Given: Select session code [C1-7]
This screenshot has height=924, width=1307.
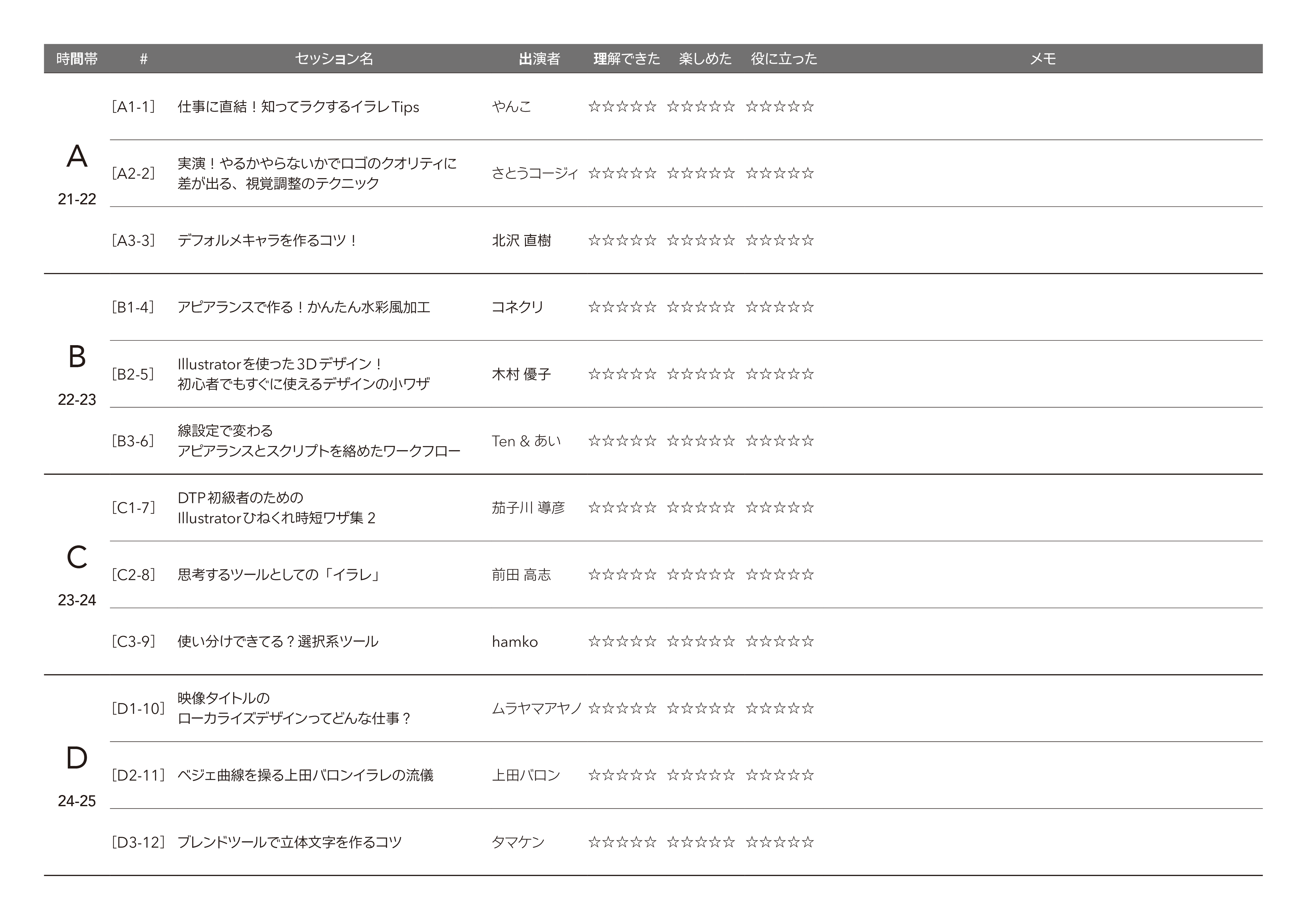Looking at the screenshot, I should tap(133, 507).
